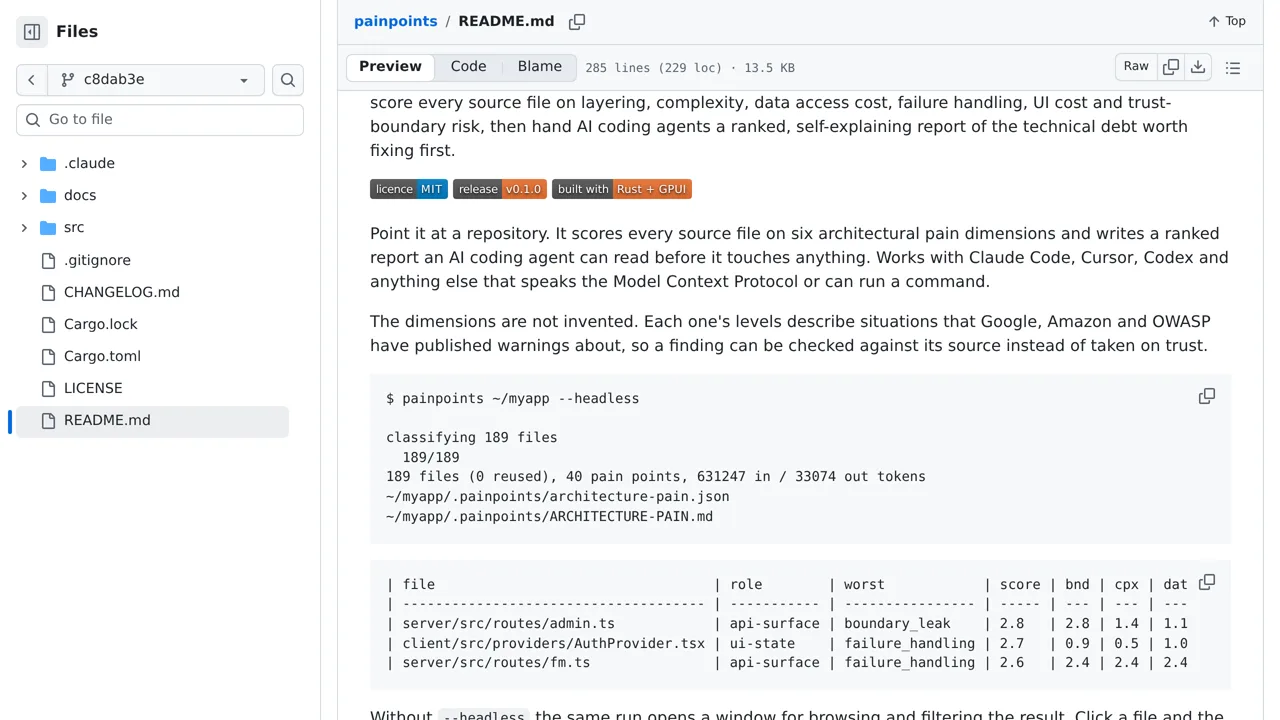Screen dimensions: 1280x720
Task: Copy the painpoints command code block
Action: pyautogui.click(x=1207, y=397)
